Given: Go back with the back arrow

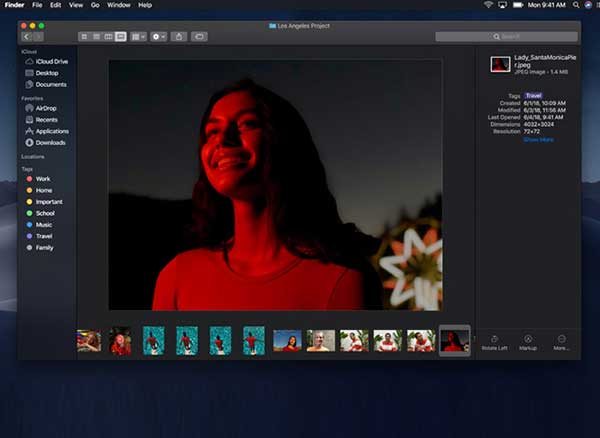Looking at the screenshot, I should click(26, 37).
